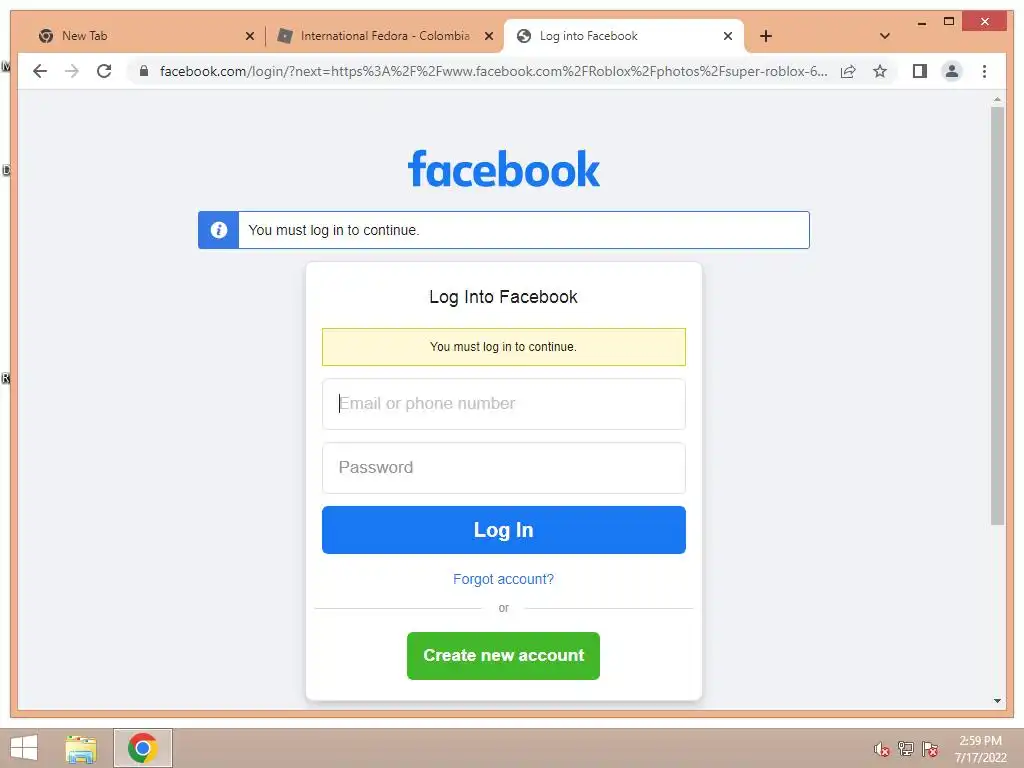Open the Chrome profile avatar menu
This screenshot has height=768, width=1024.
[x=952, y=71]
